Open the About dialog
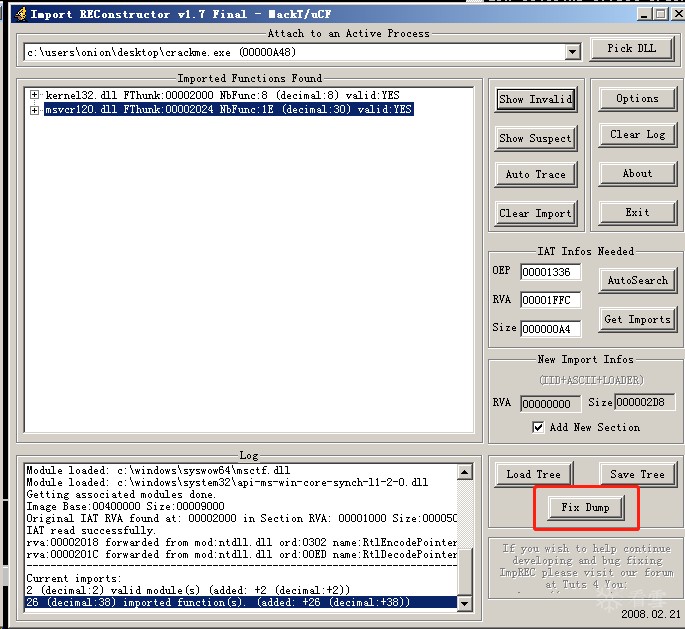The image size is (685, 629). pos(637,173)
